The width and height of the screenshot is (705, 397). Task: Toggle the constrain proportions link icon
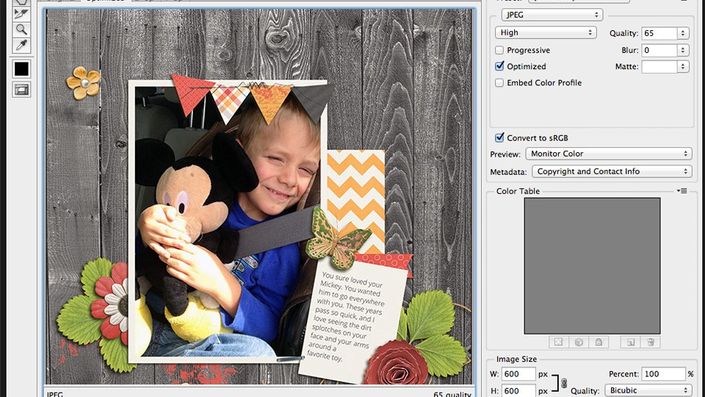pos(563,383)
